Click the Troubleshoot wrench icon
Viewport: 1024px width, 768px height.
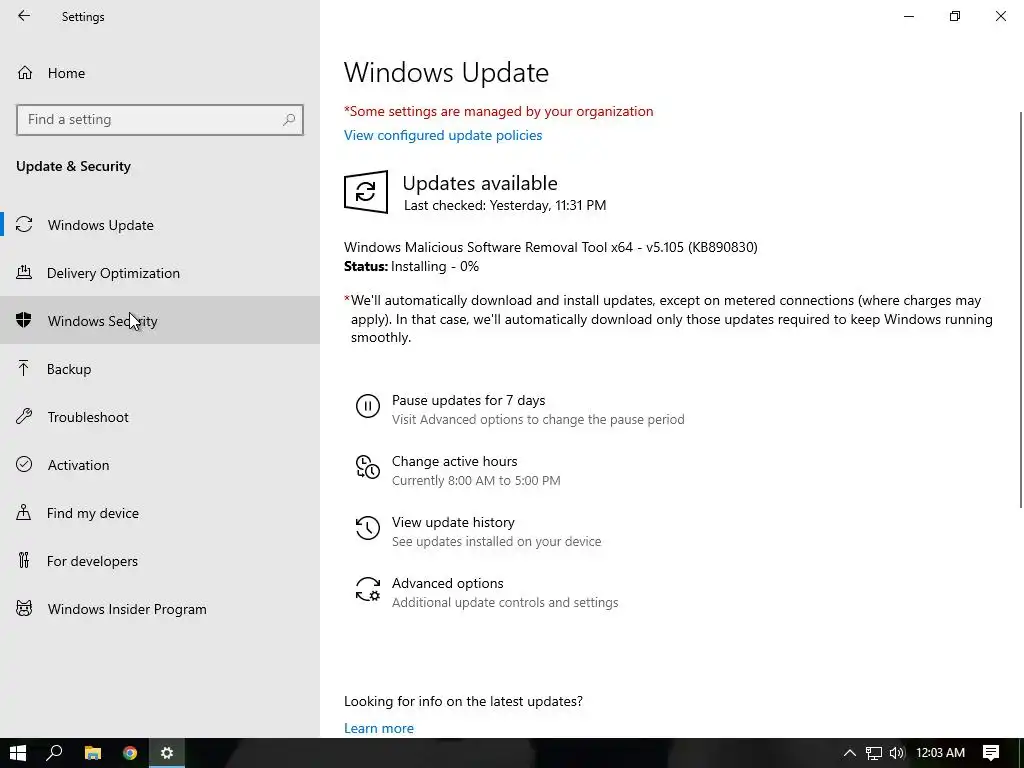pos(24,416)
